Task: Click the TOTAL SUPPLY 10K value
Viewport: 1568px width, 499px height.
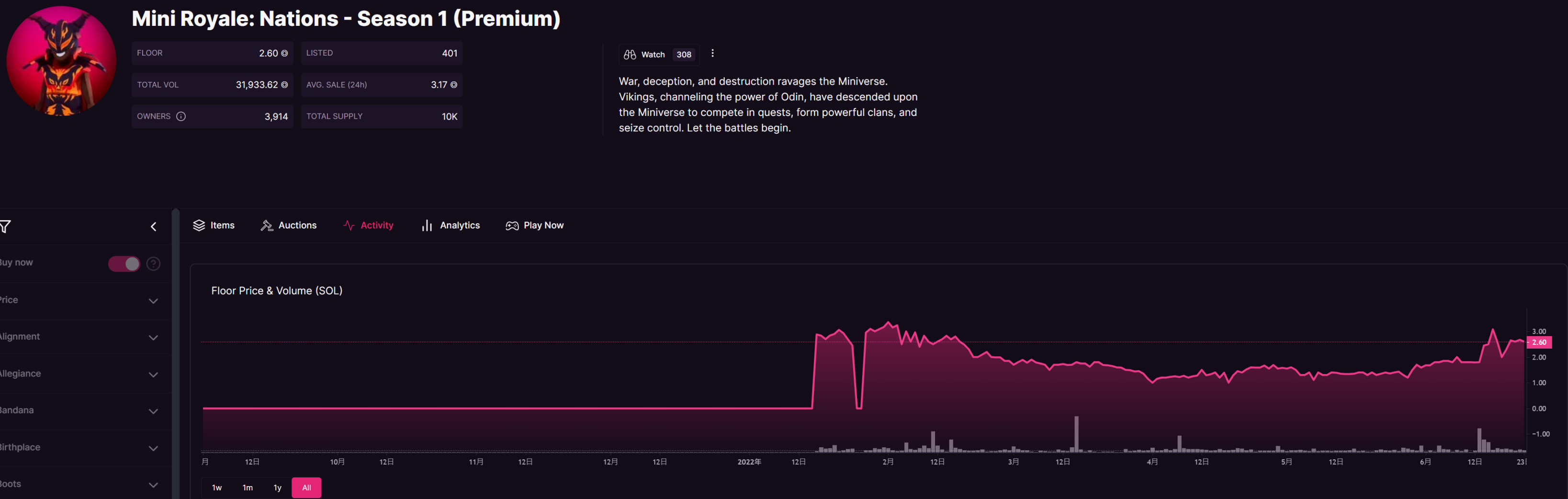Action: pos(450,117)
